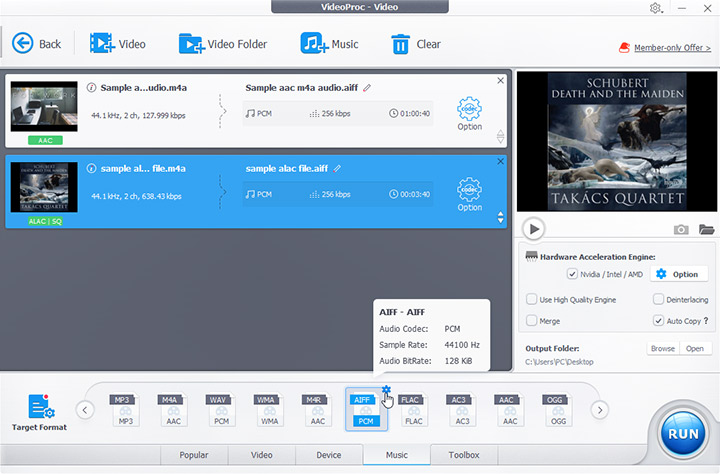Enable Deinterlacing checkbox
This screenshot has width=720, height=474.
pos(658,299)
